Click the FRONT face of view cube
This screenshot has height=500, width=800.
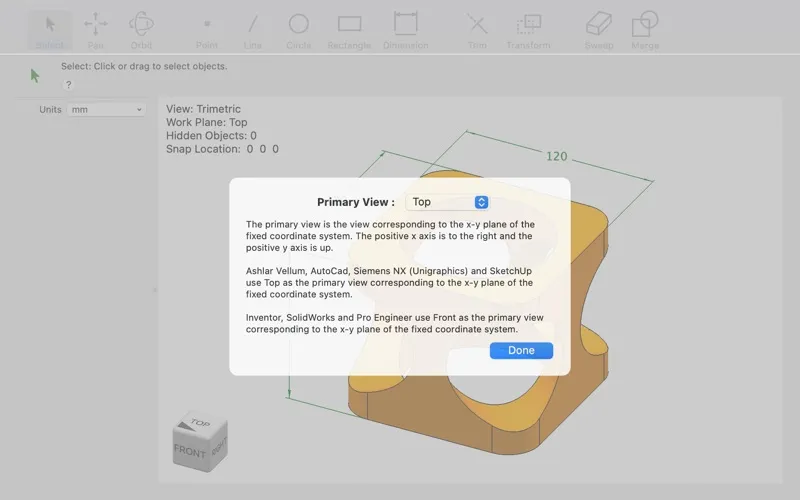pyautogui.click(x=190, y=451)
